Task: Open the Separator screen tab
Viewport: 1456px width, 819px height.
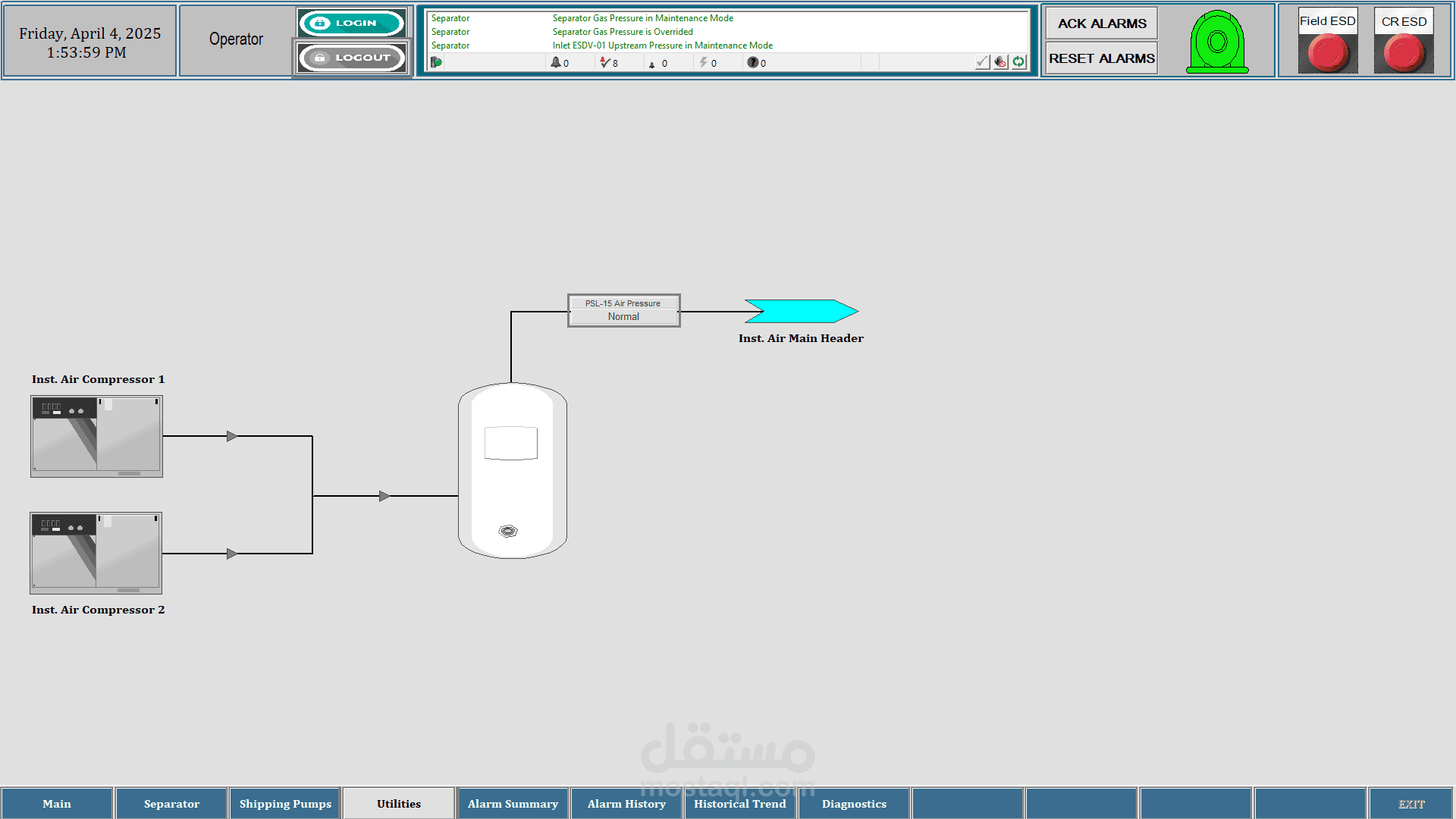Action: (171, 804)
